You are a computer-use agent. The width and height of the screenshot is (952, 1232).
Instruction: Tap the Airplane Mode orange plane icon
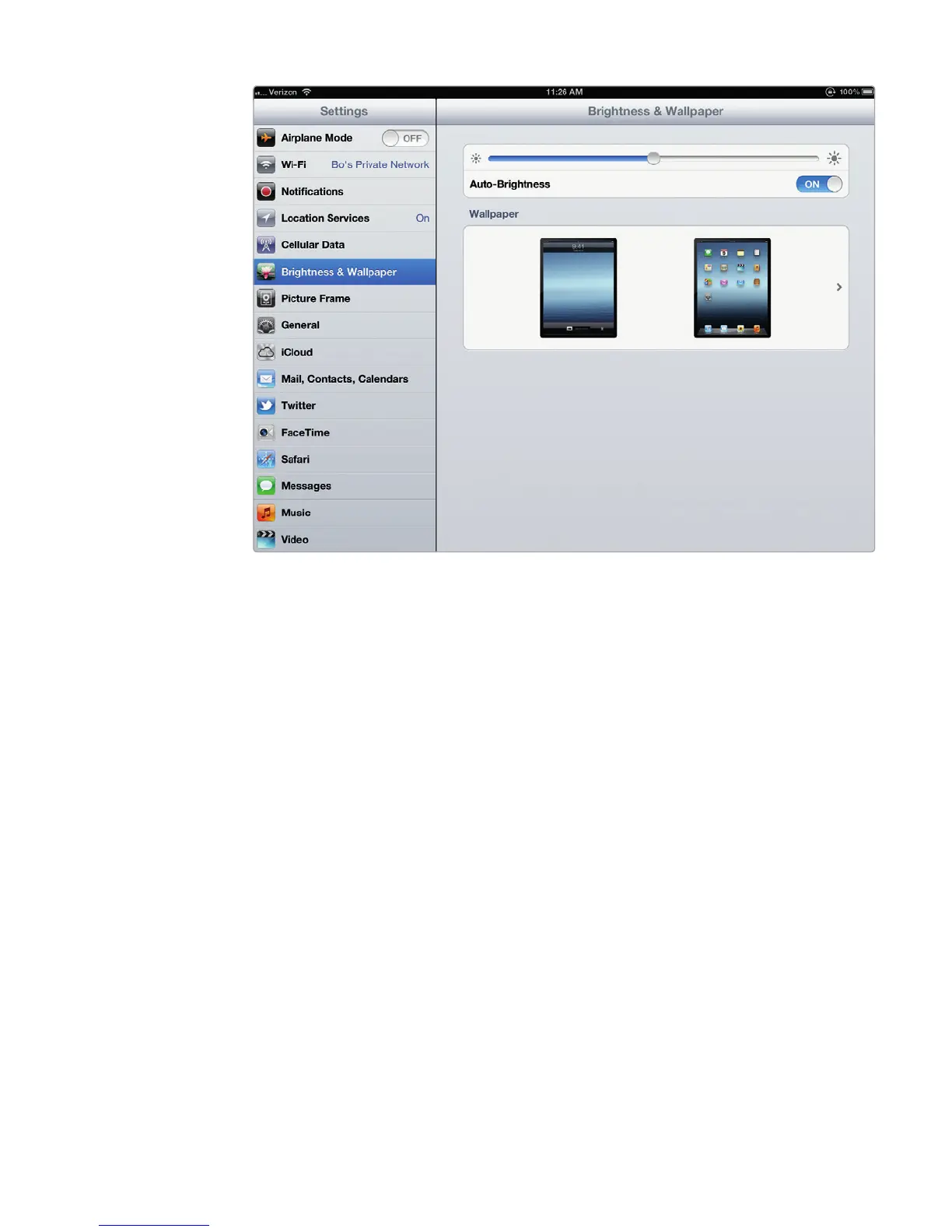tap(266, 138)
